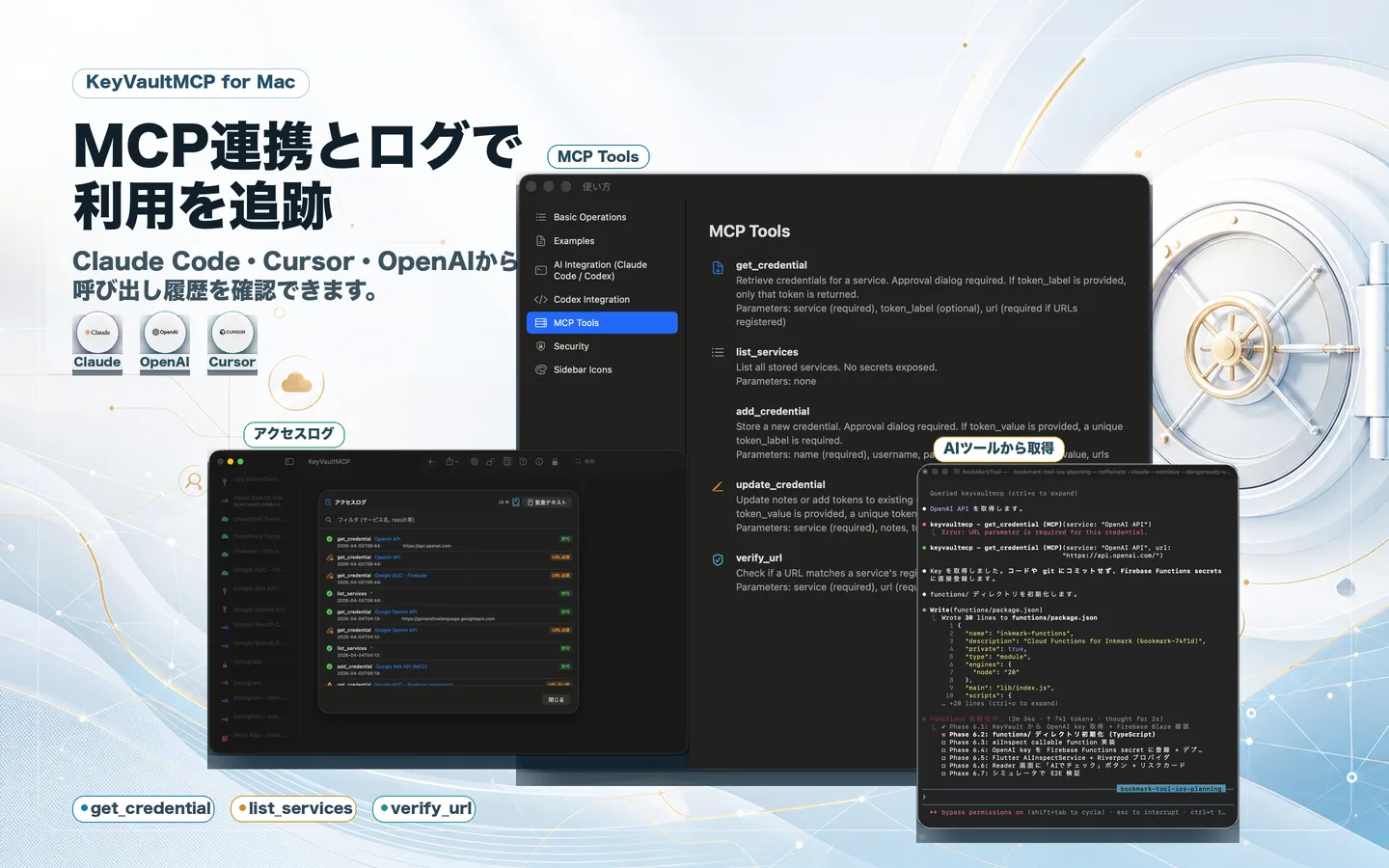This screenshot has width=1389, height=868.
Task: Click the unlock padlock icon in KeyVaultMCP toolbar
Action: (491, 462)
